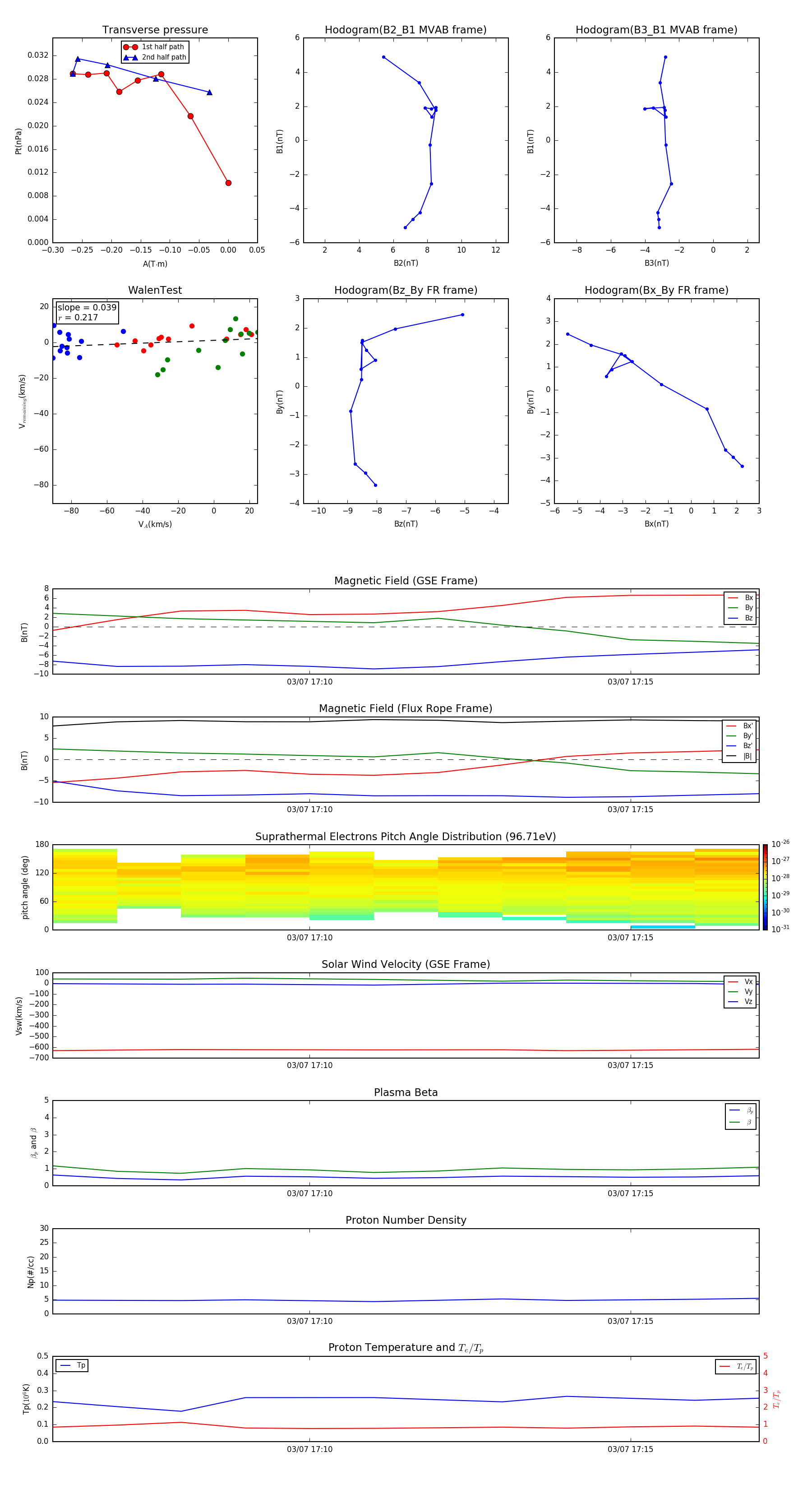Screen dimensions: 812x1489
Task: Click the 'βp and β' y-axis label
Action: (33, 1143)
